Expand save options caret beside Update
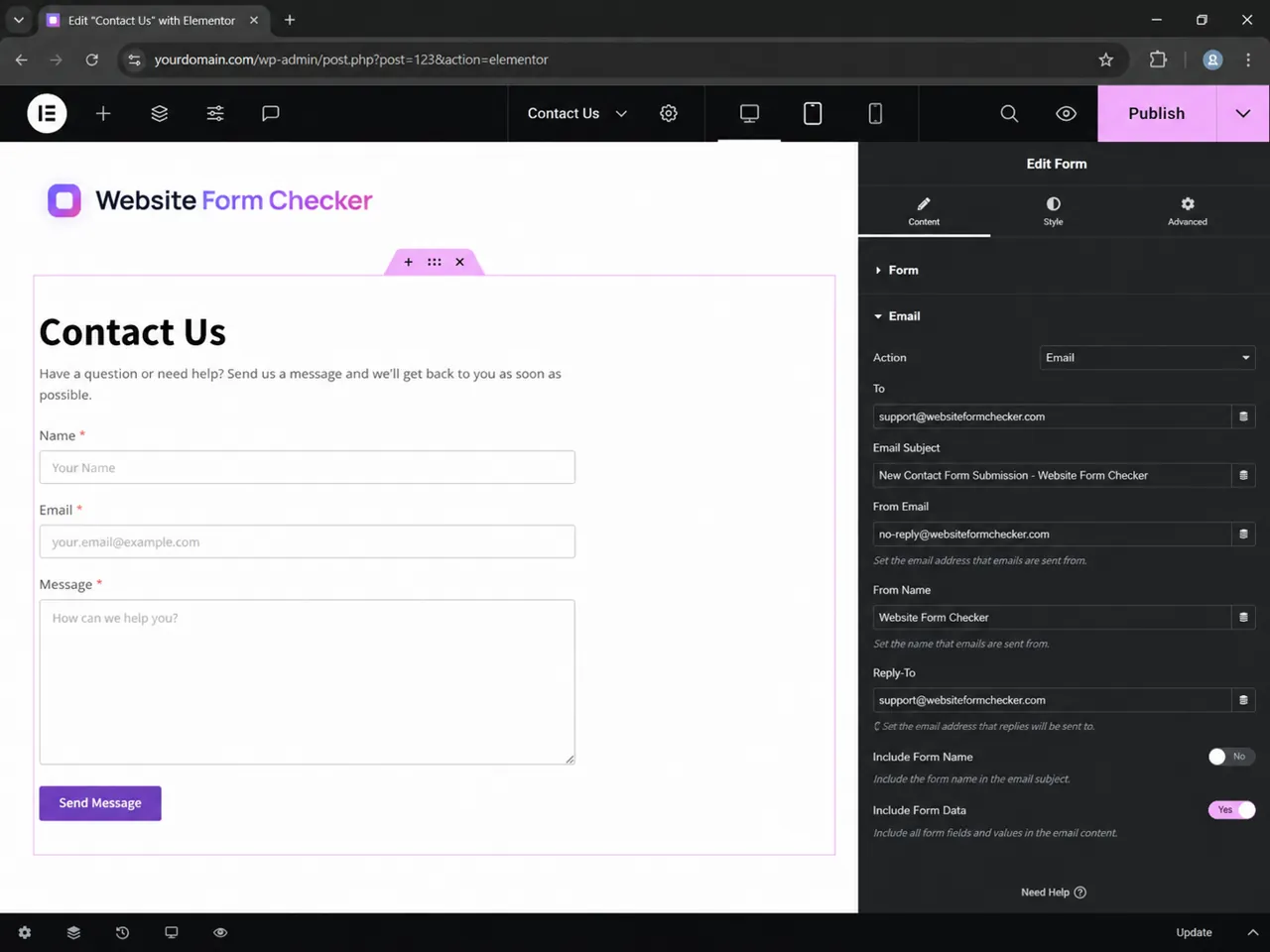The width and height of the screenshot is (1270, 952). [1252, 932]
